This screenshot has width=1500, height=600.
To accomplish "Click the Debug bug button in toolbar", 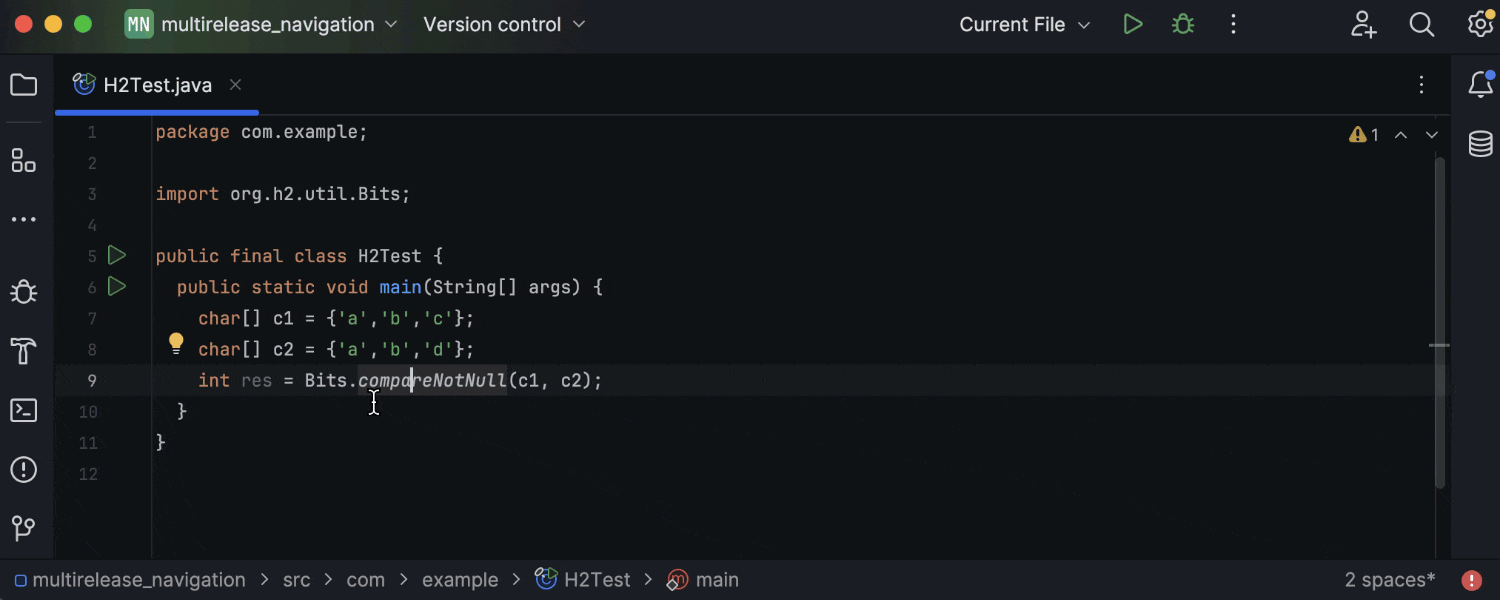I will 1183,24.
